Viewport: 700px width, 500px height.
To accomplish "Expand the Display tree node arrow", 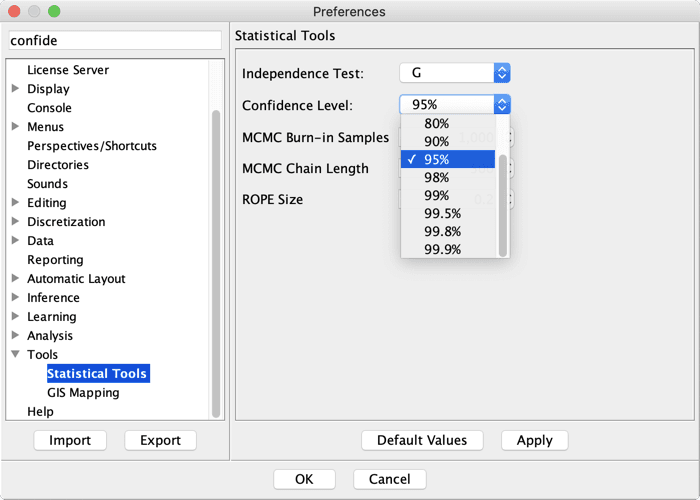I will click(x=15, y=88).
